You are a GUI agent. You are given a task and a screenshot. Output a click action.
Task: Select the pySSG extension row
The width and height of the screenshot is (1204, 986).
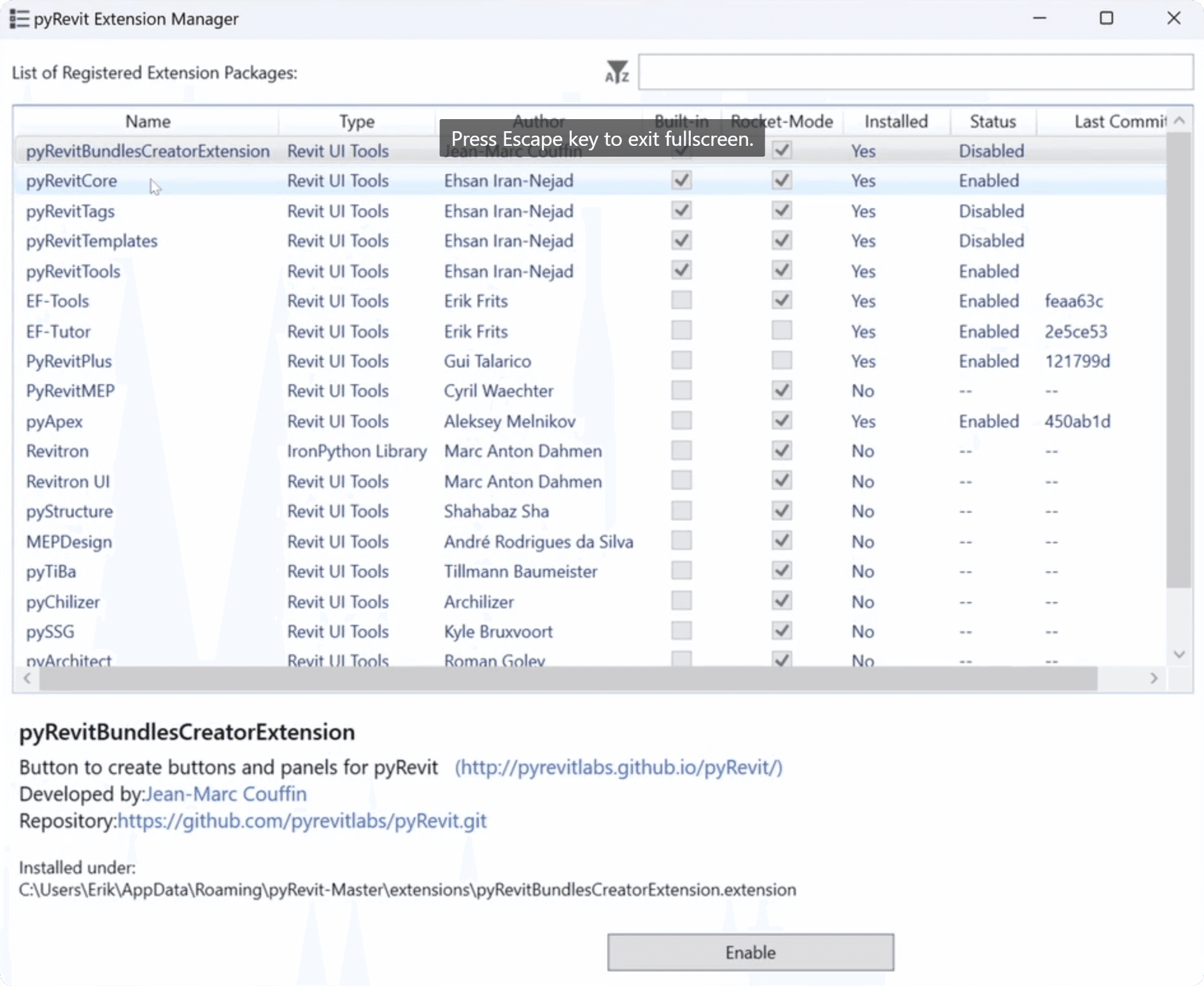tap(591, 631)
